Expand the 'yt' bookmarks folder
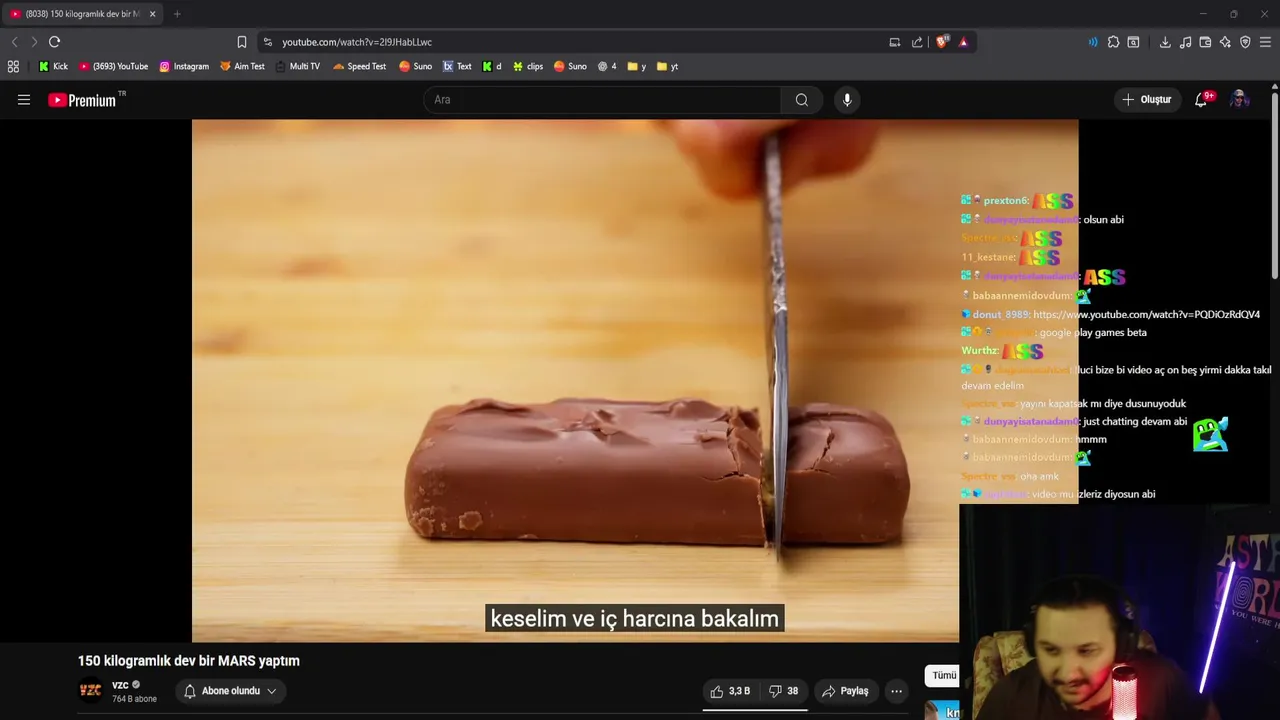1280x720 pixels. click(x=667, y=66)
